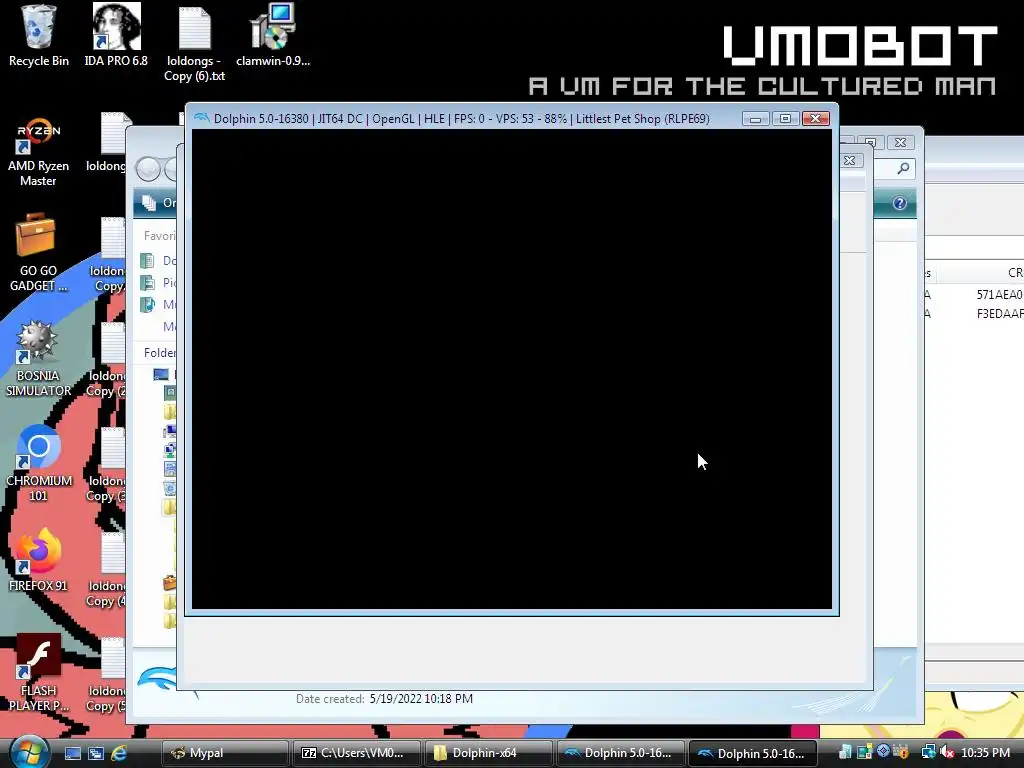Click Switch between windows quick launch icon
This screenshot has width=1024, height=768.
(x=95, y=753)
